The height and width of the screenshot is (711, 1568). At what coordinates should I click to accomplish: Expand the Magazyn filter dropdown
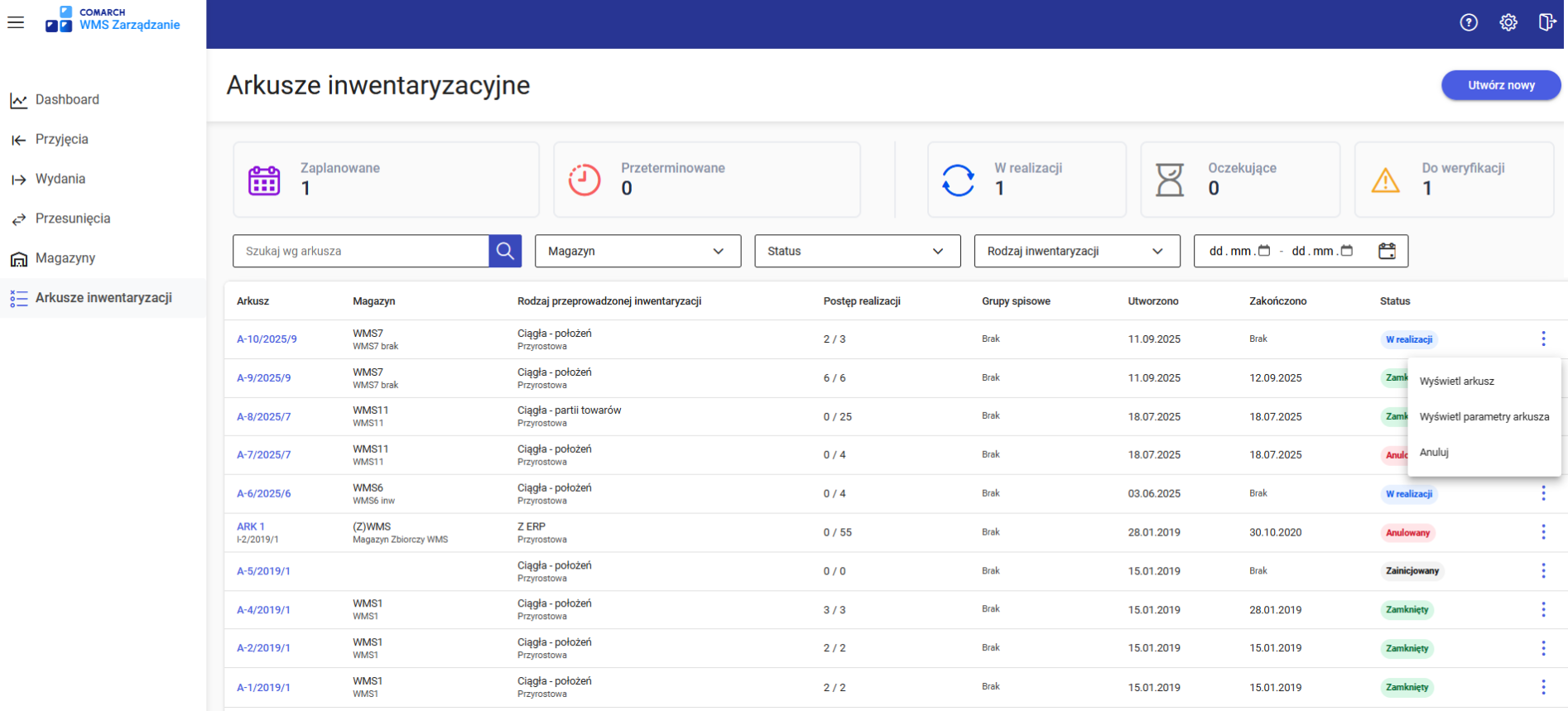click(637, 251)
